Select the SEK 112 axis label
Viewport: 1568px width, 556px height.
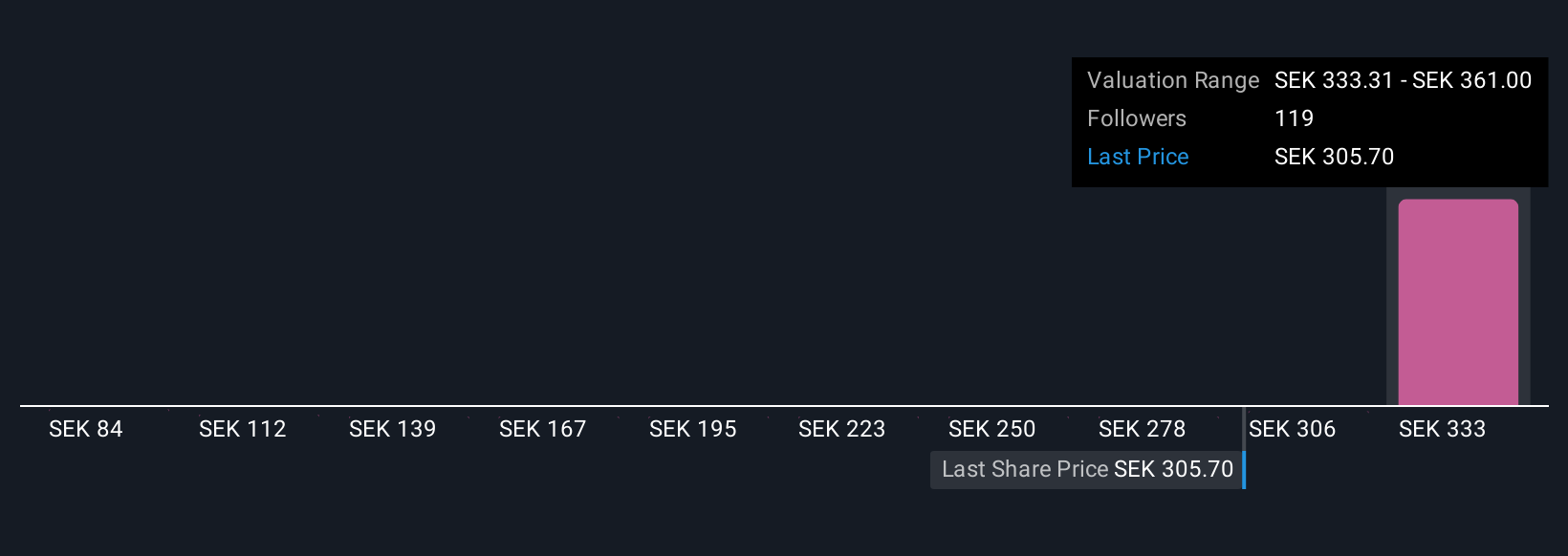click(x=243, y=429)
